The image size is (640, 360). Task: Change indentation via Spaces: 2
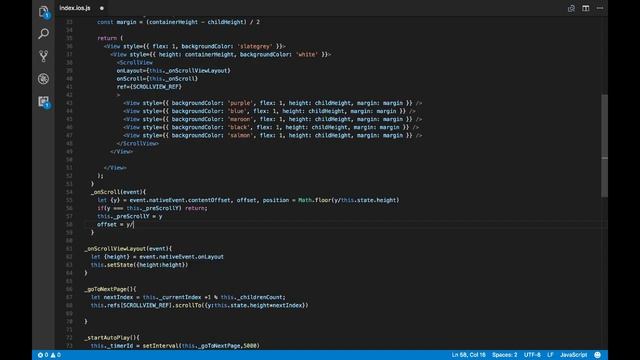coord(504,355)
